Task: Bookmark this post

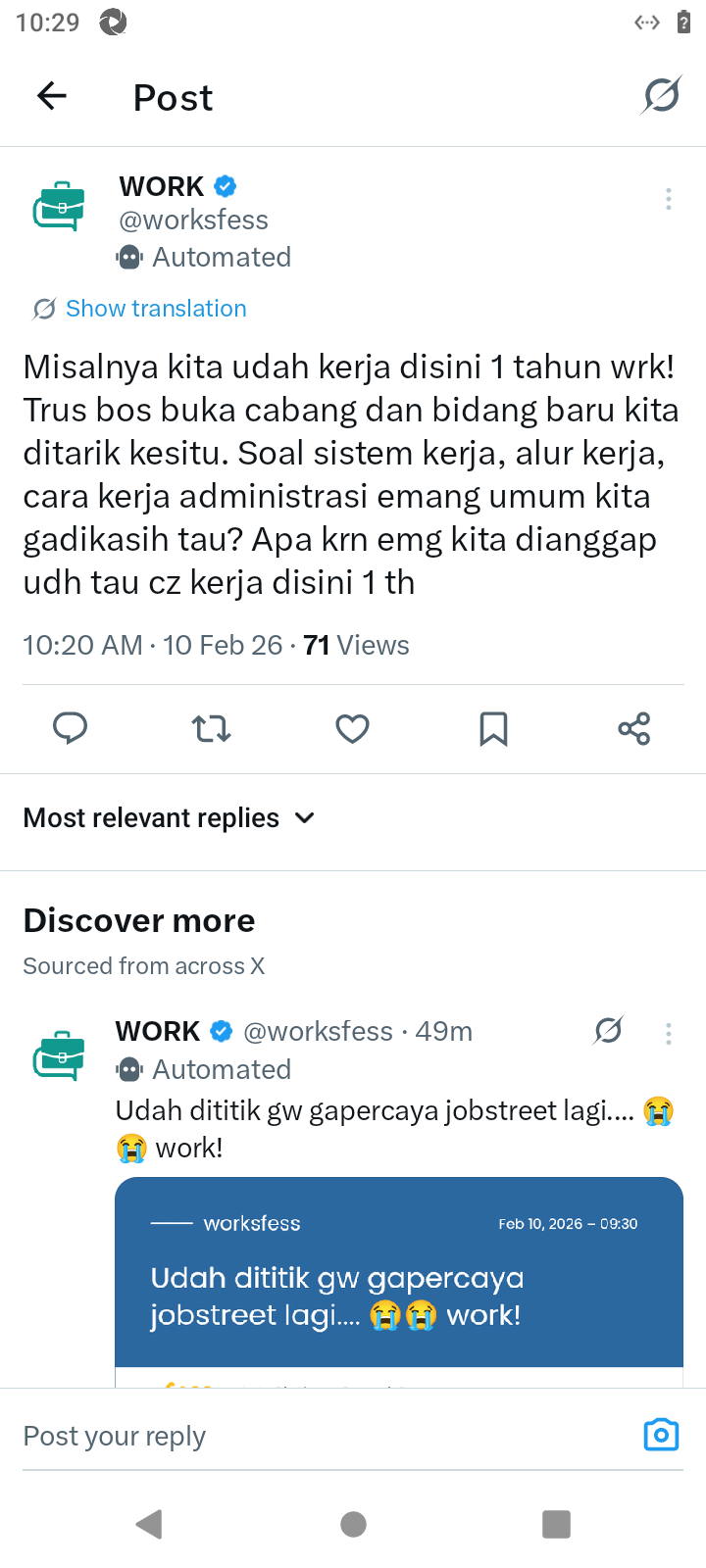Action: tap(493, 729)
